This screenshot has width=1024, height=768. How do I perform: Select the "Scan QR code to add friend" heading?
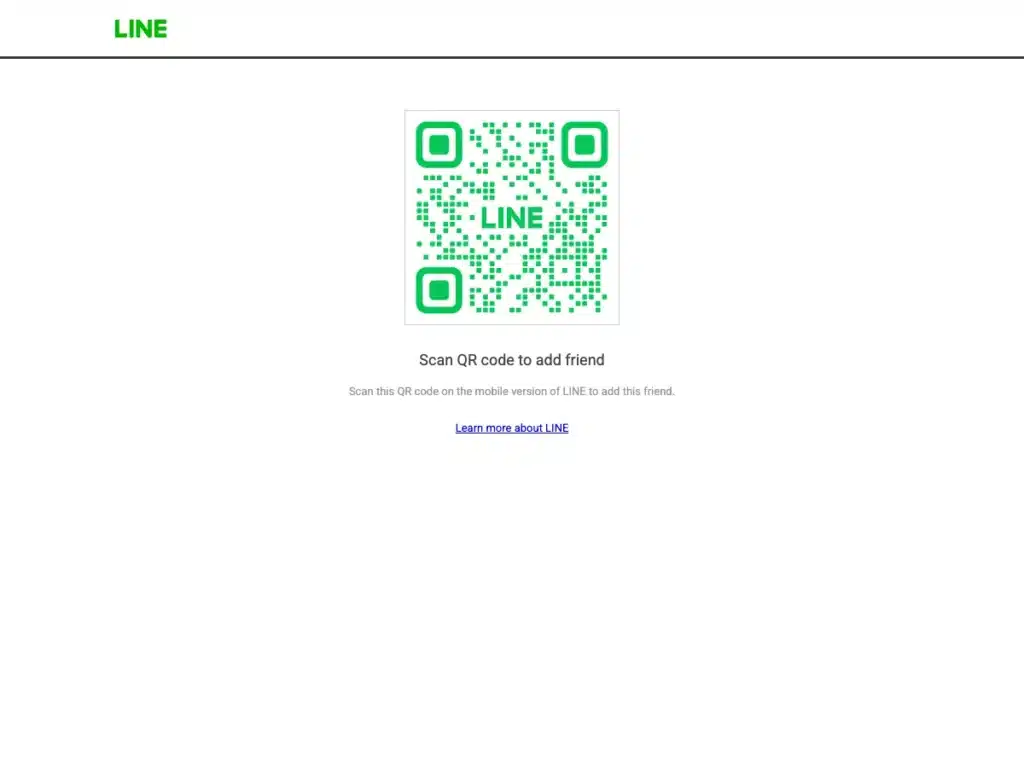(511, 360)
